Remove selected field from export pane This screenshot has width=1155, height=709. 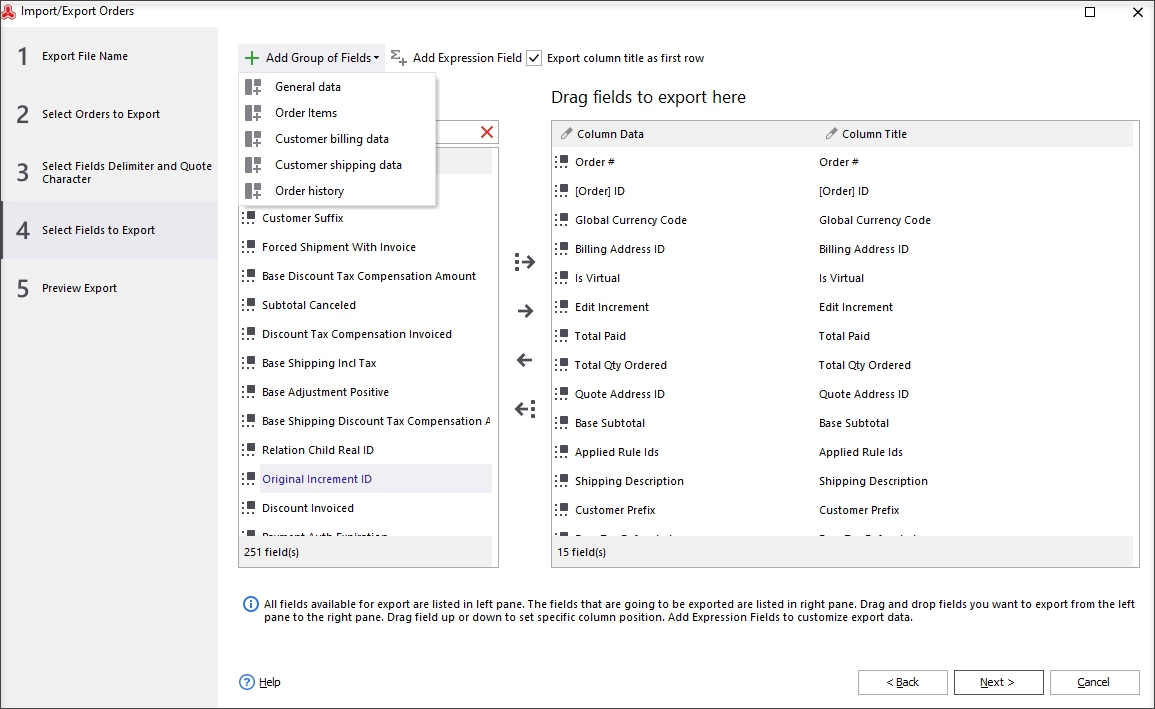point(524,360)
